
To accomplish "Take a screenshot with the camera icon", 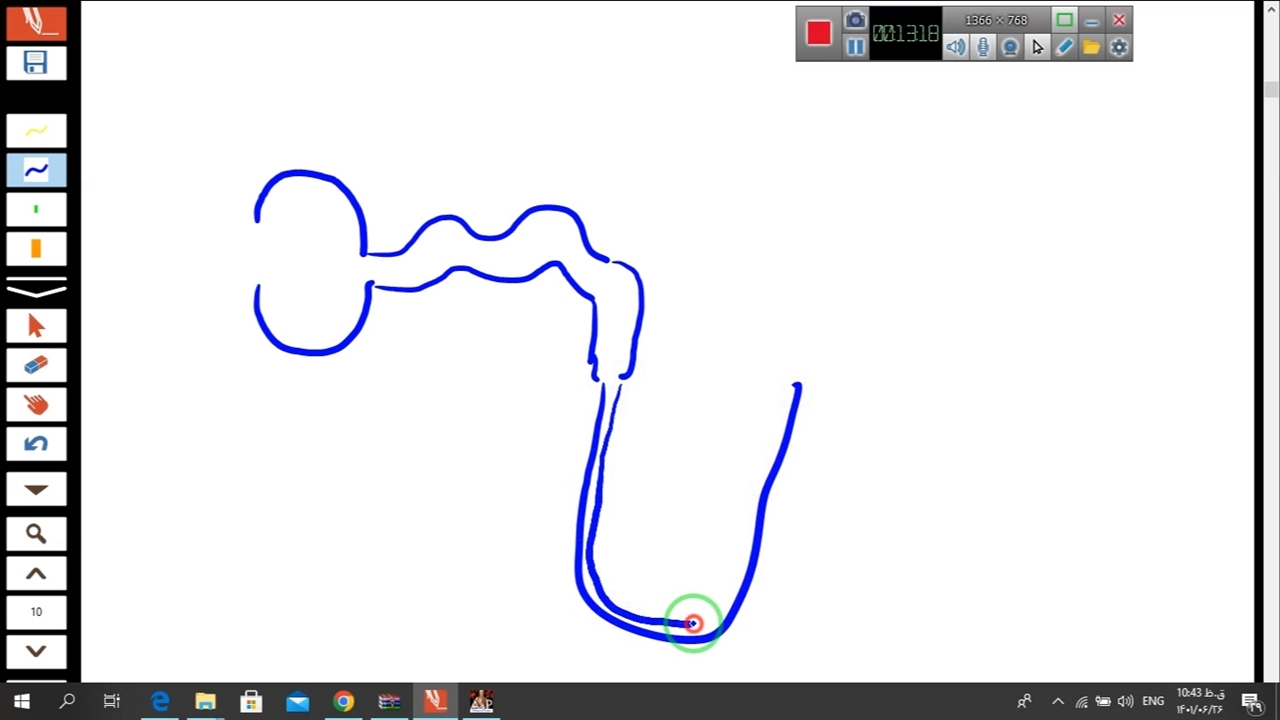I will coord(855,20).
